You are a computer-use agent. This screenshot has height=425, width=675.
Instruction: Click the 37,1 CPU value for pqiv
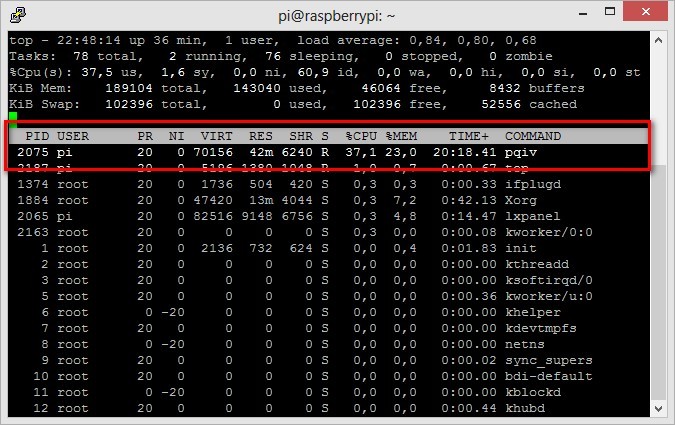click(361, 152)
